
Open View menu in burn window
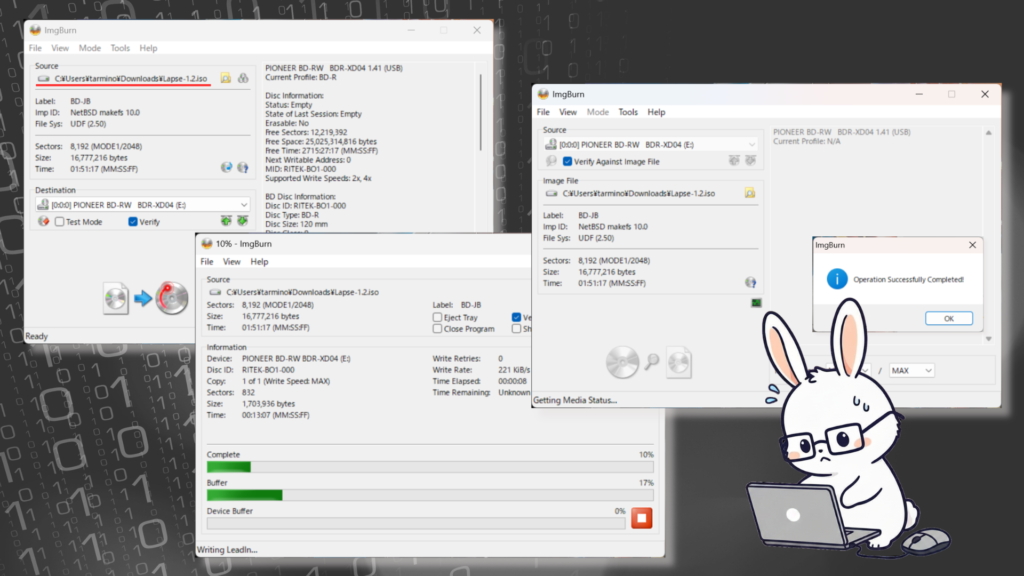[60, 48]
